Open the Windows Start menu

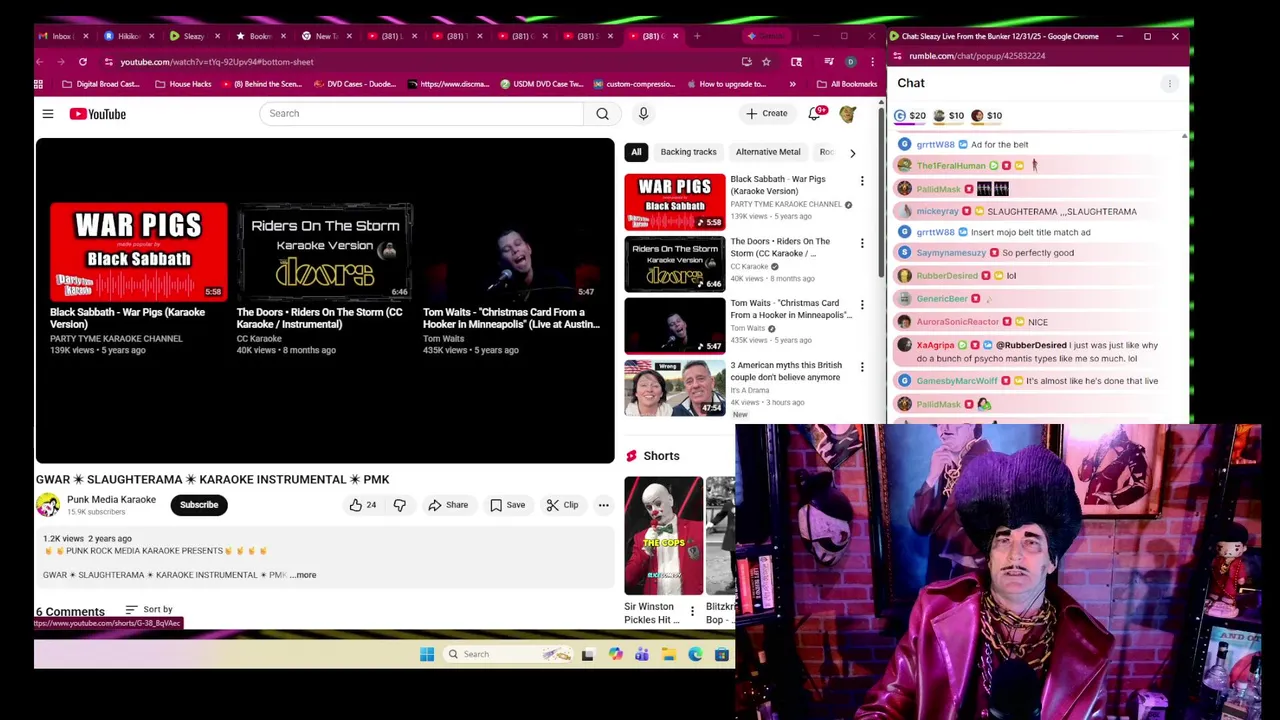click(427, 654)
